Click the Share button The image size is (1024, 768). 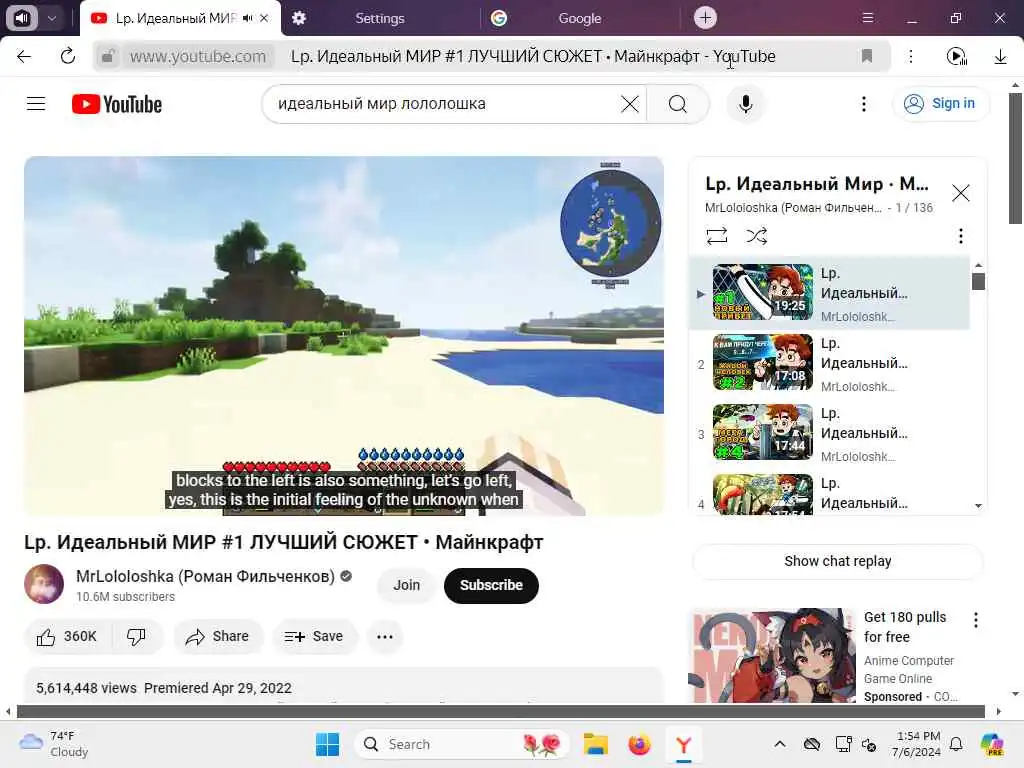tap(218, 637)
